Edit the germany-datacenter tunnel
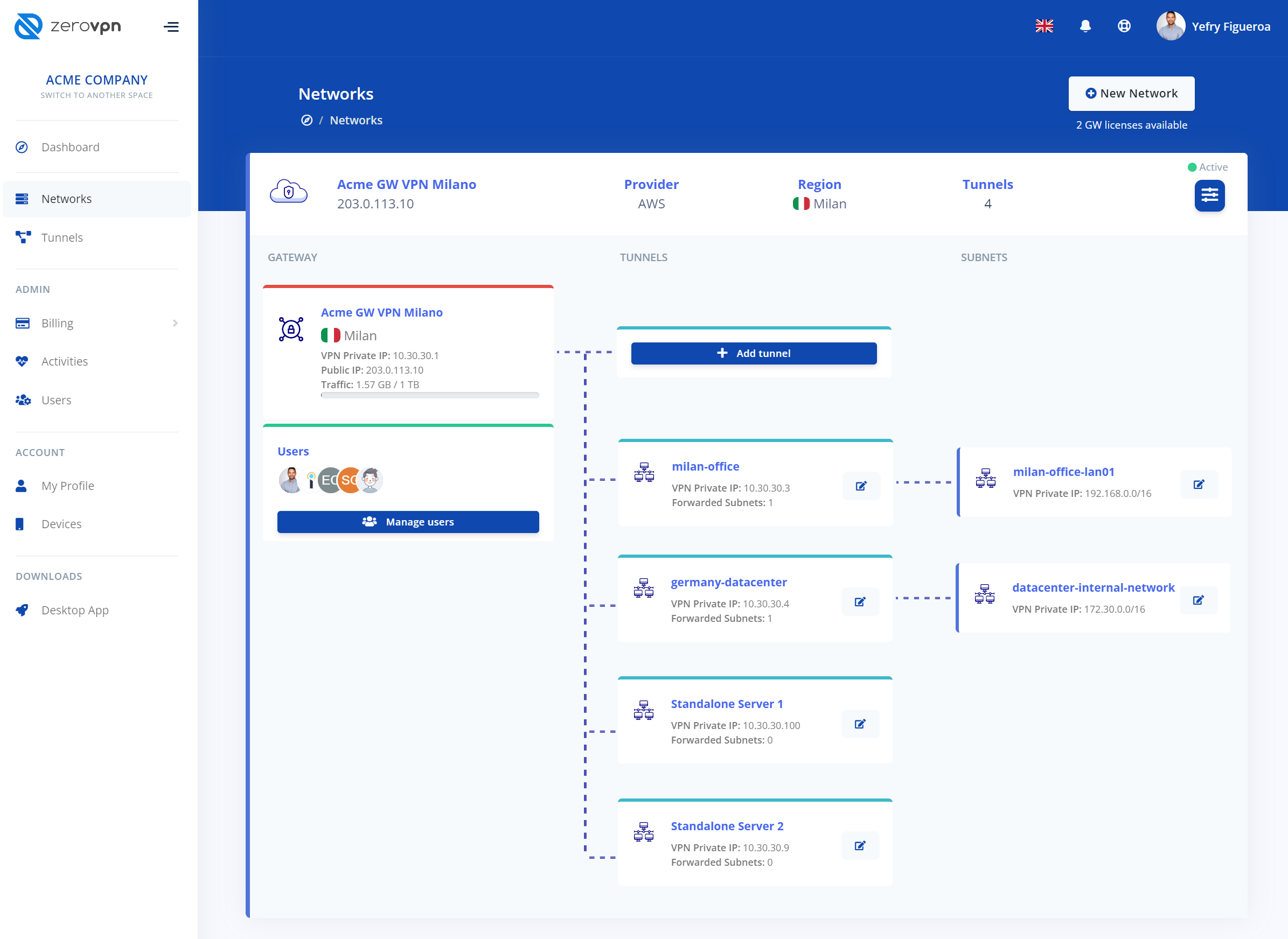Screen dimensions: 1288x939 click(860, 602)
